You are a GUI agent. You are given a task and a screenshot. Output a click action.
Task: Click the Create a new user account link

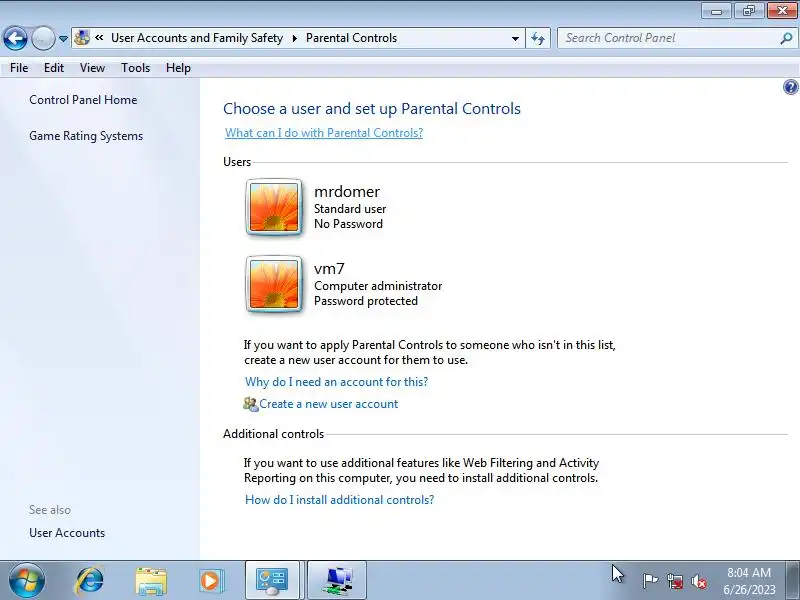click(329, 404)
